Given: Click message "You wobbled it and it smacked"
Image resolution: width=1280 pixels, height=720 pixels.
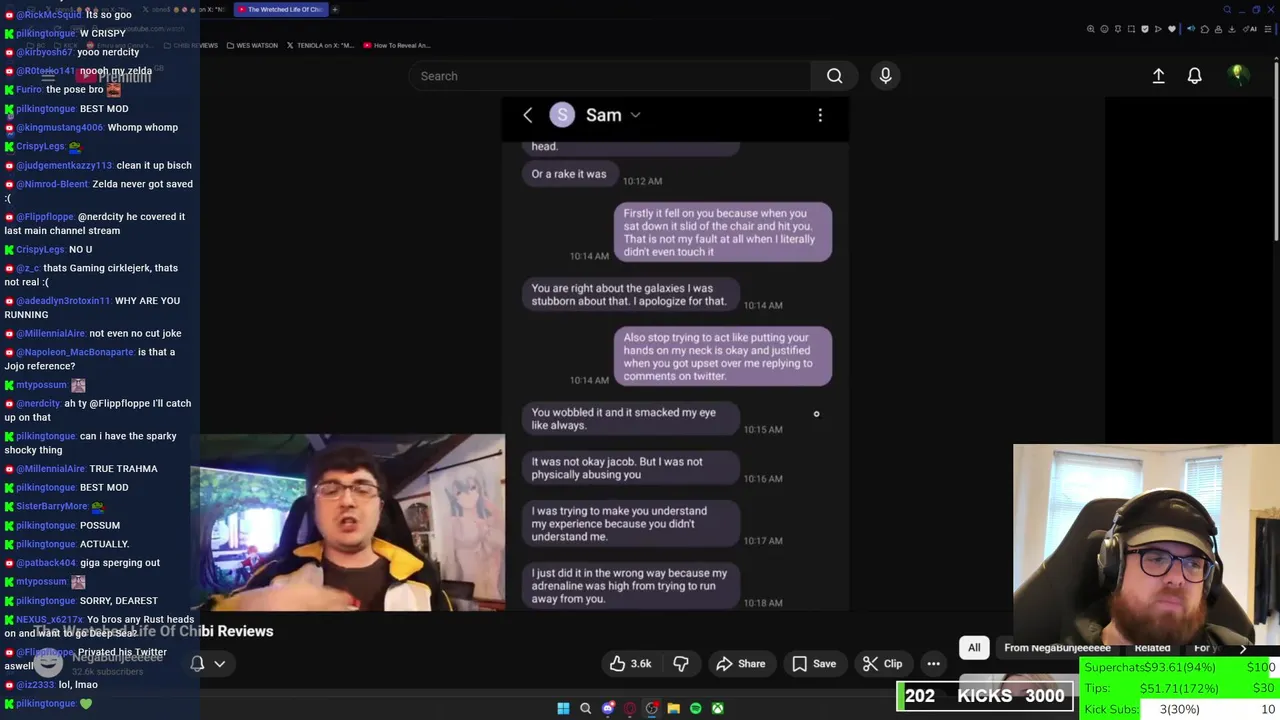Looking at the screenshot, I should tap(631, 419).
